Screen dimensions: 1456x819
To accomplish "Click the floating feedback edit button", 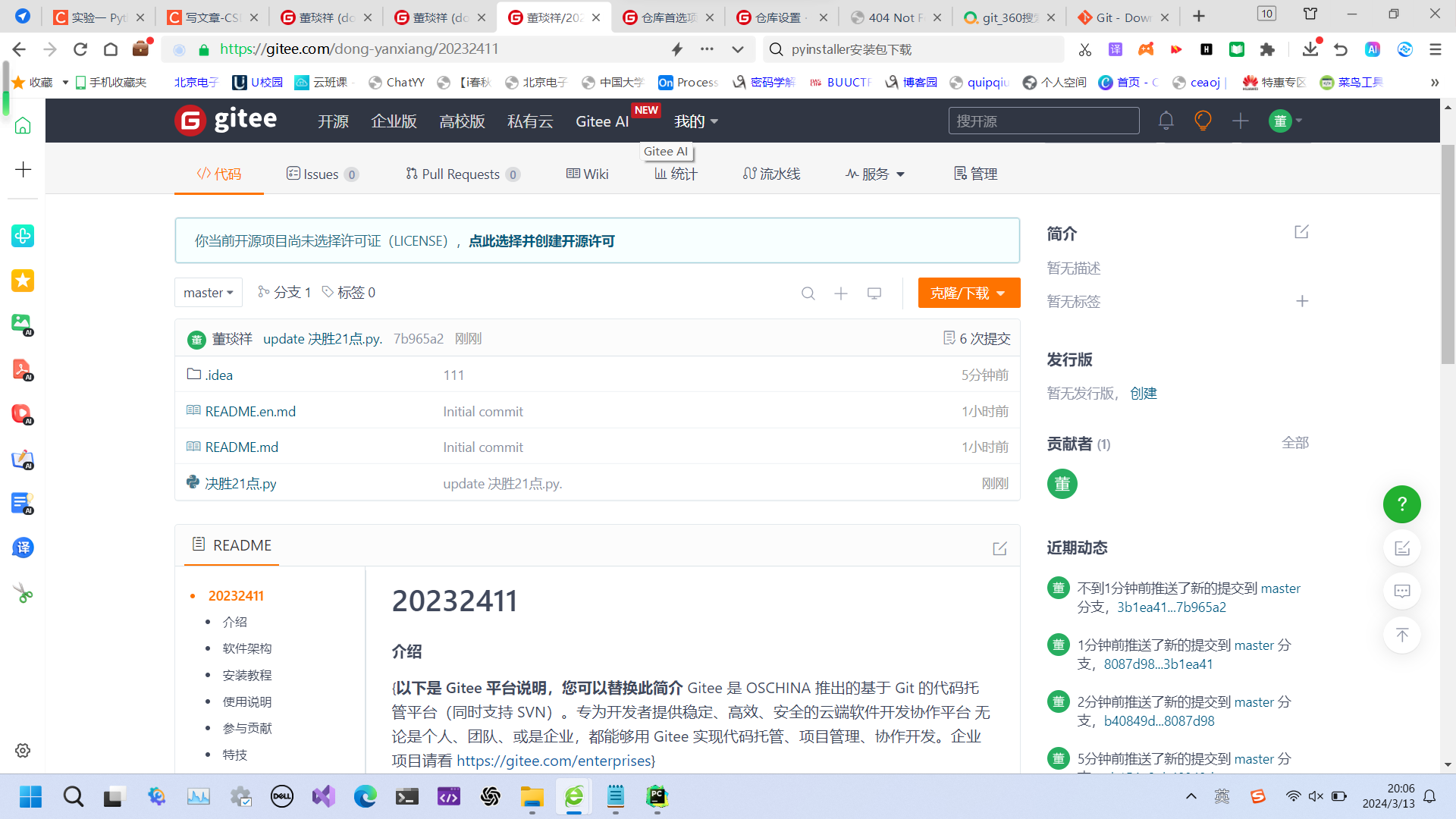I will point(1402,548).
